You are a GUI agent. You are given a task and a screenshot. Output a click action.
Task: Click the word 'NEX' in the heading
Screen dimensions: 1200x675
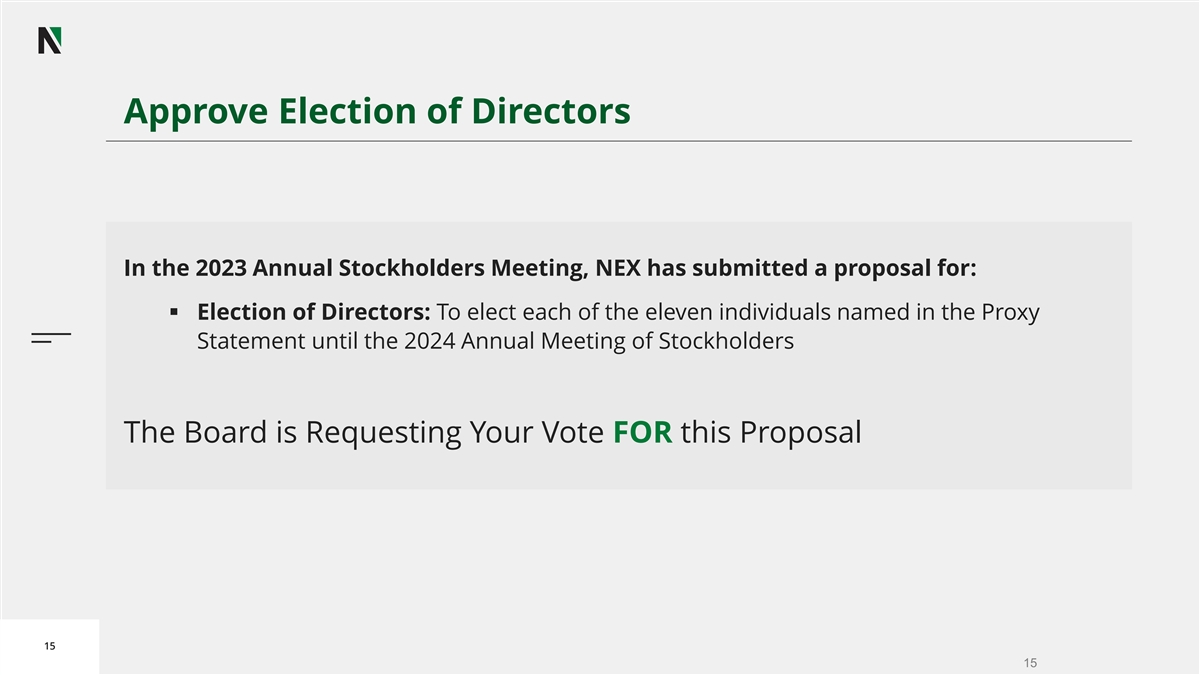[x=619, y=268]
